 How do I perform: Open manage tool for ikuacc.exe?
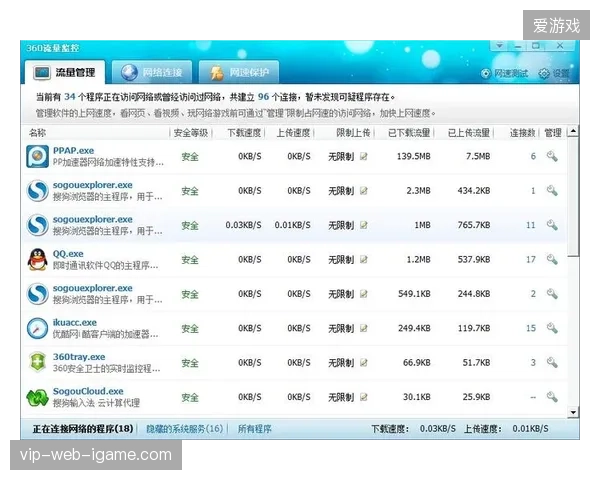pos(552,328)
